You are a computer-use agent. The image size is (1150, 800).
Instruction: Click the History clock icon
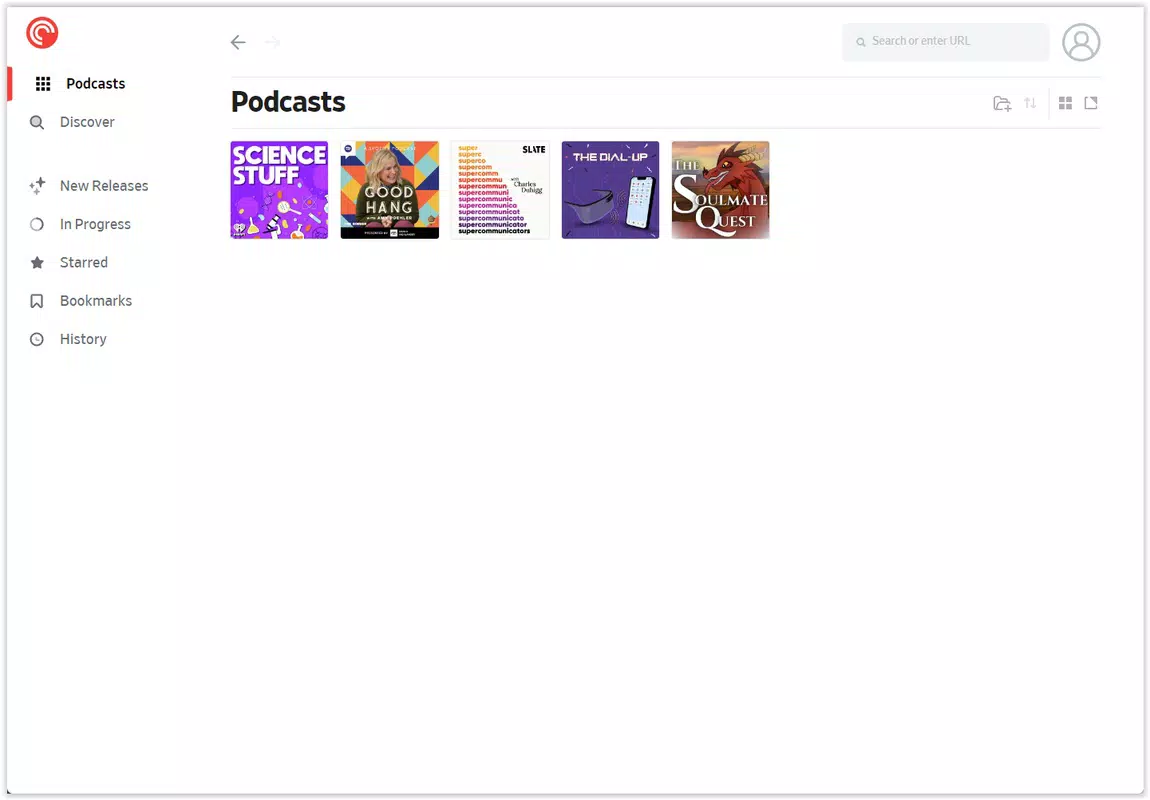37,339
